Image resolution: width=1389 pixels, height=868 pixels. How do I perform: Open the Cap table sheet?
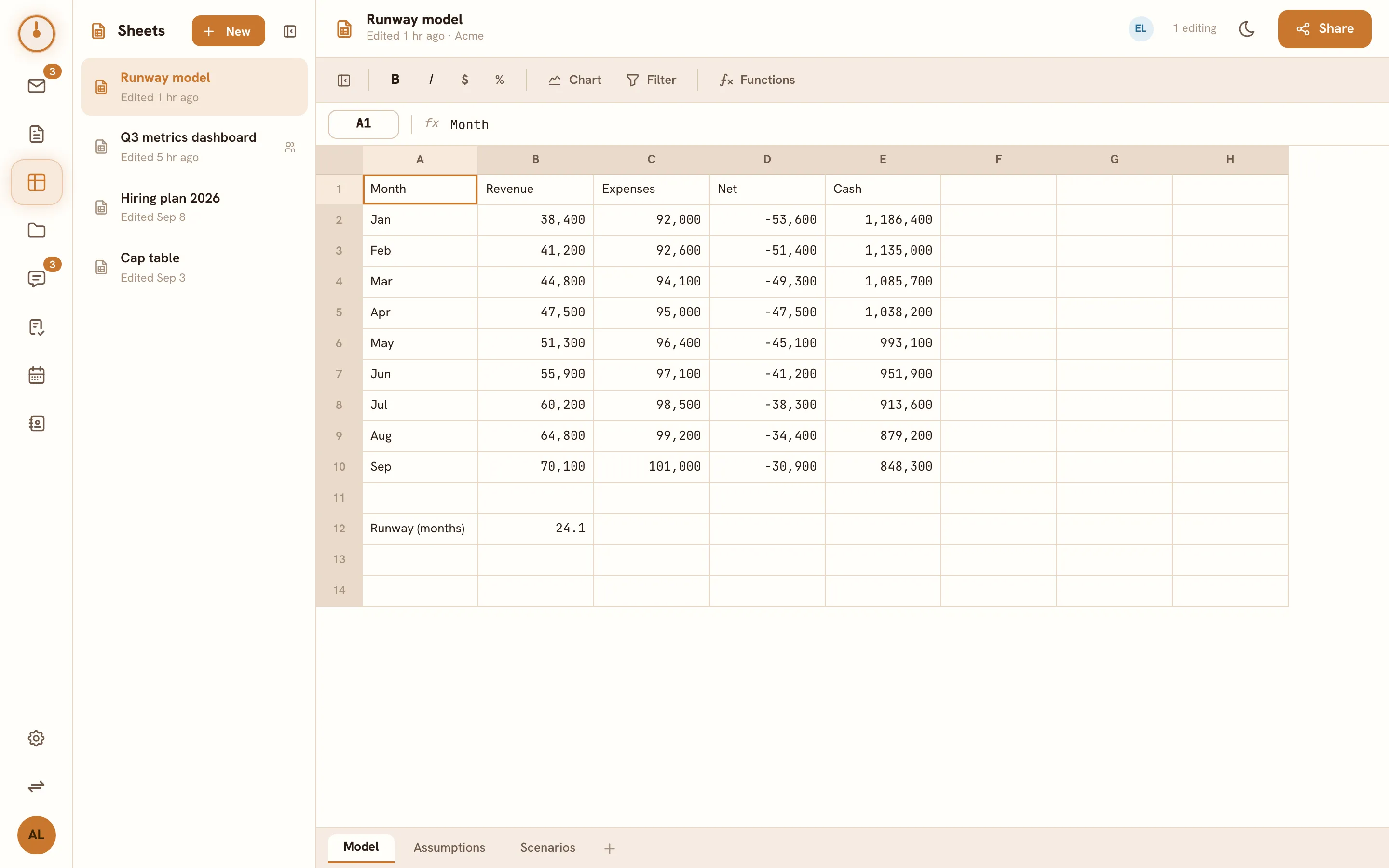(x=194, y=268)
